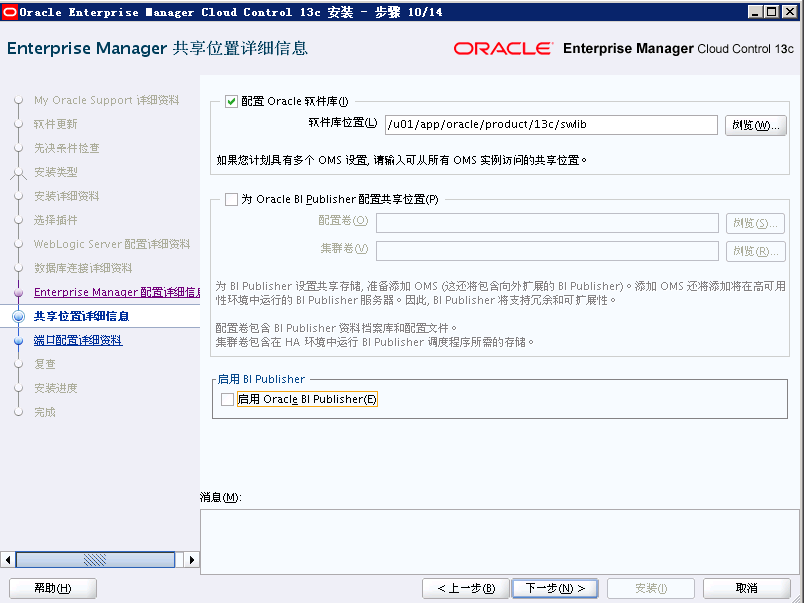Open Enterprise Manager 配置详细信息 step link
Image resolution: width=804 pixels, height=603 pixels.
[x=117, y=292]
